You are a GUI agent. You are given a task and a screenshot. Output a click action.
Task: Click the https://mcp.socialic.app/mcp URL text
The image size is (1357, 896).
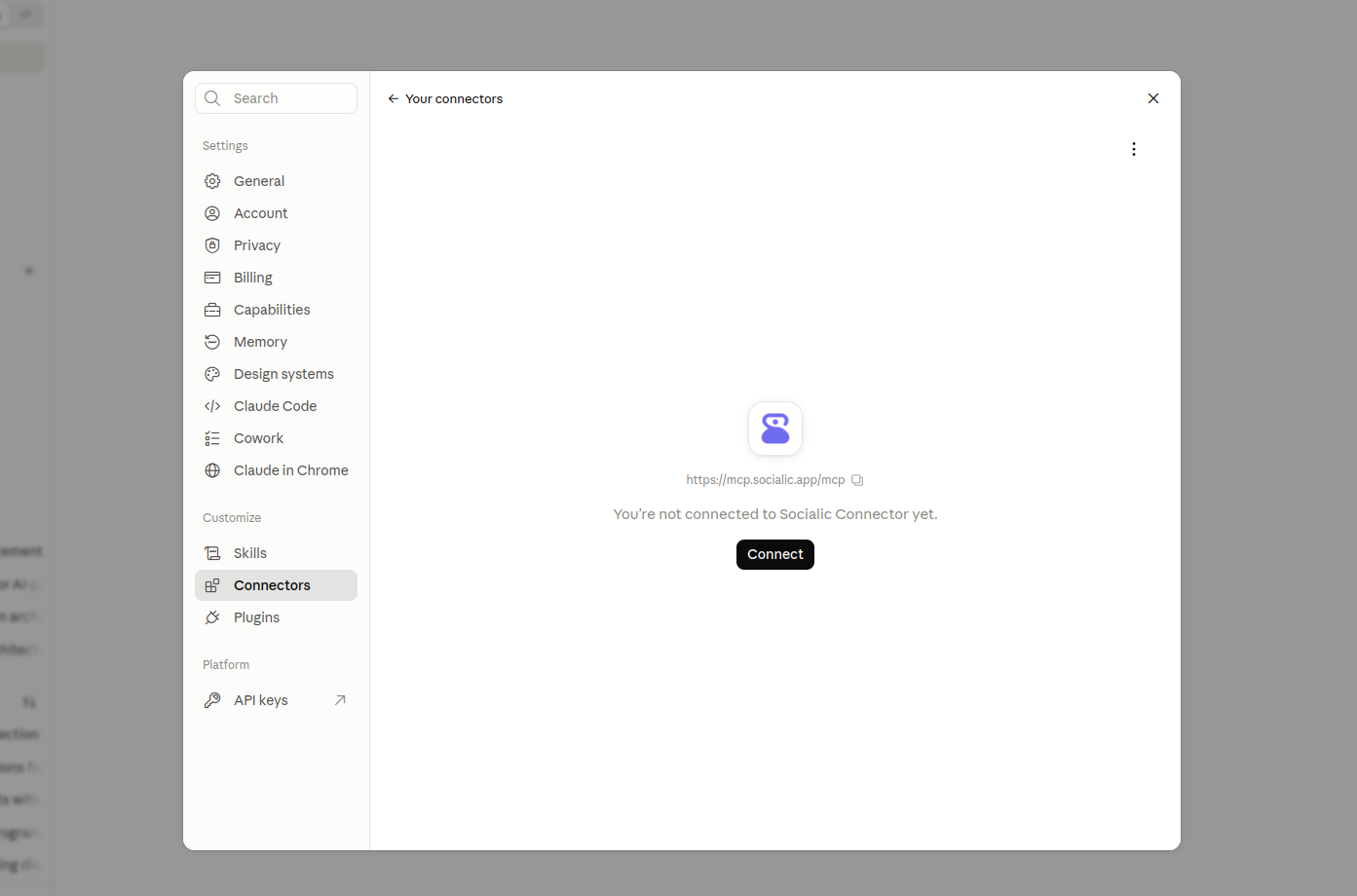(x=766, y=480)
